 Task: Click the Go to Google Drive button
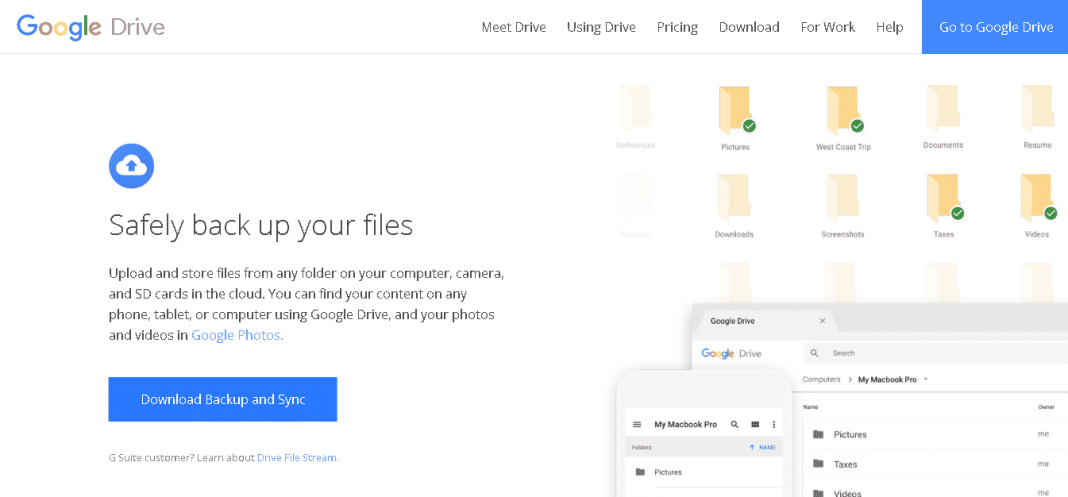[995, 27]
